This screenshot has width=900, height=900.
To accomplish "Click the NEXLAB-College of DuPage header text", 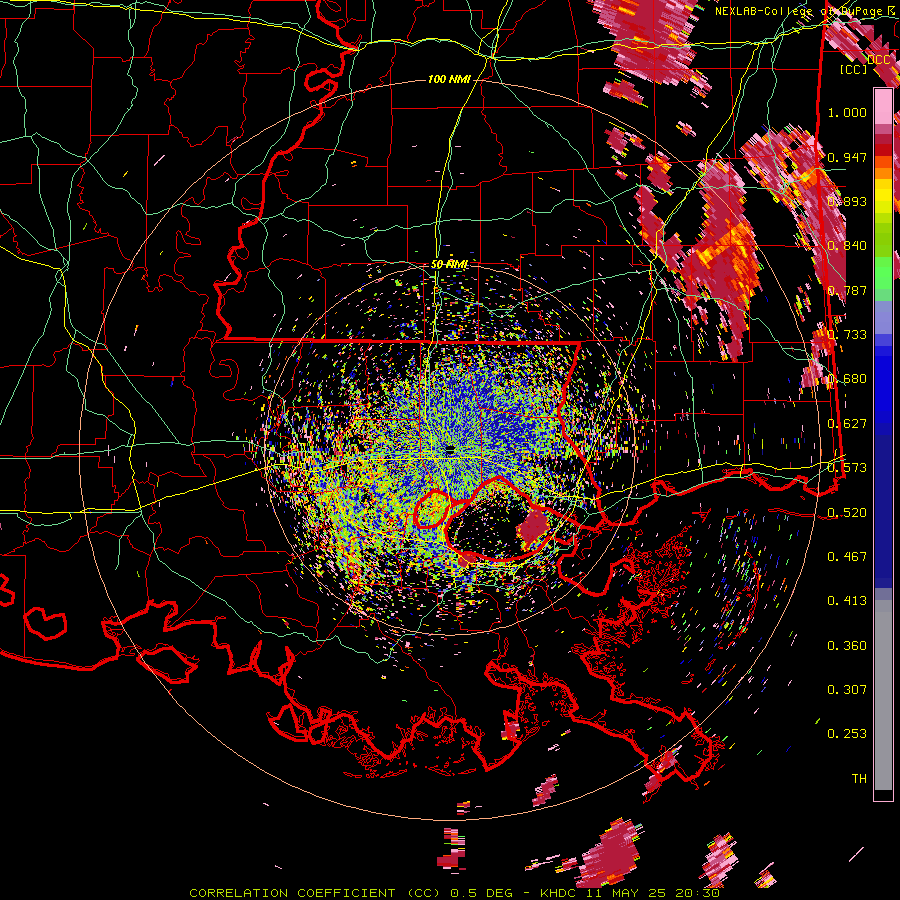I will [802, 11].
